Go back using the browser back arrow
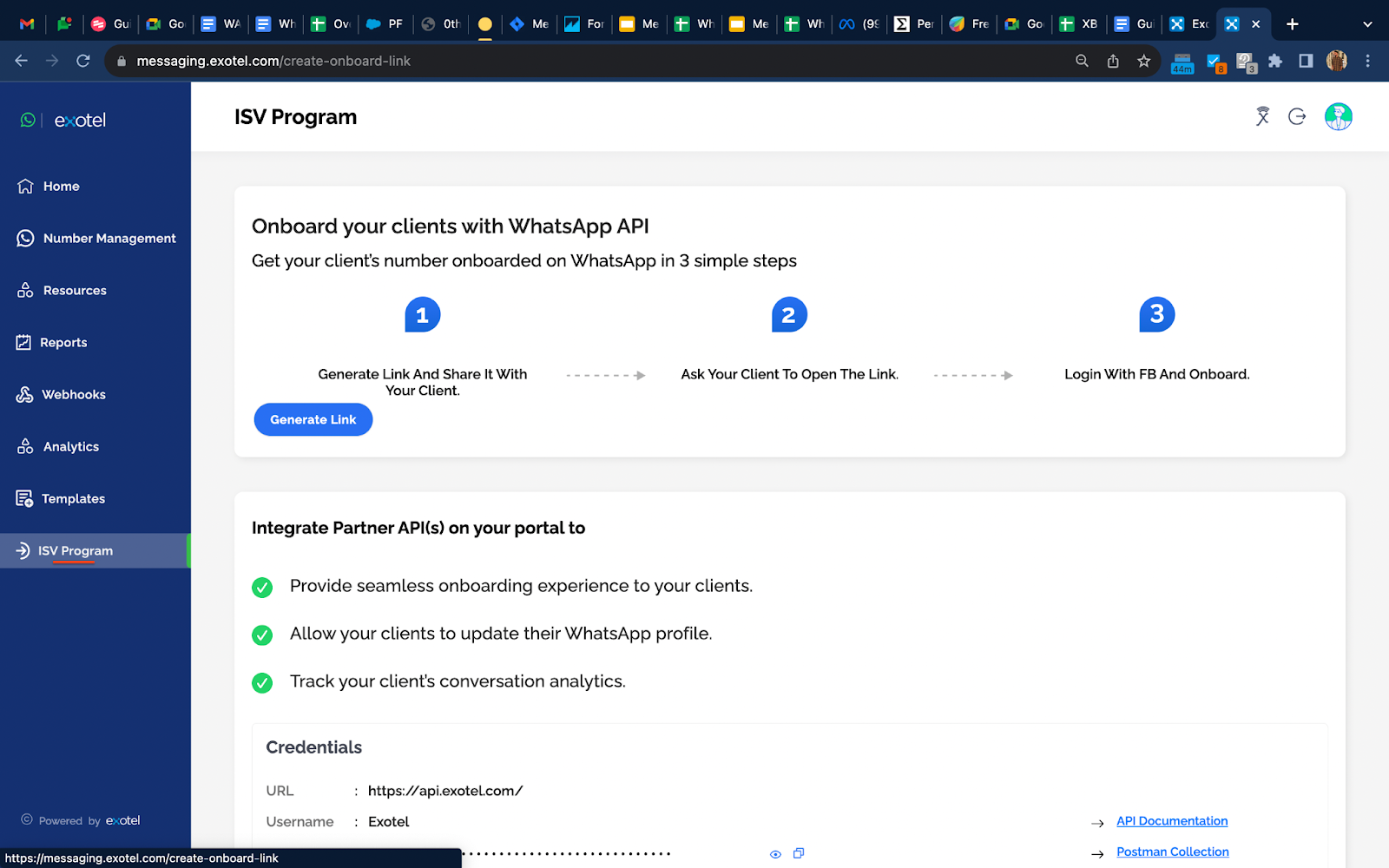This screenshot has width=1389, height=868. [22, 61]
